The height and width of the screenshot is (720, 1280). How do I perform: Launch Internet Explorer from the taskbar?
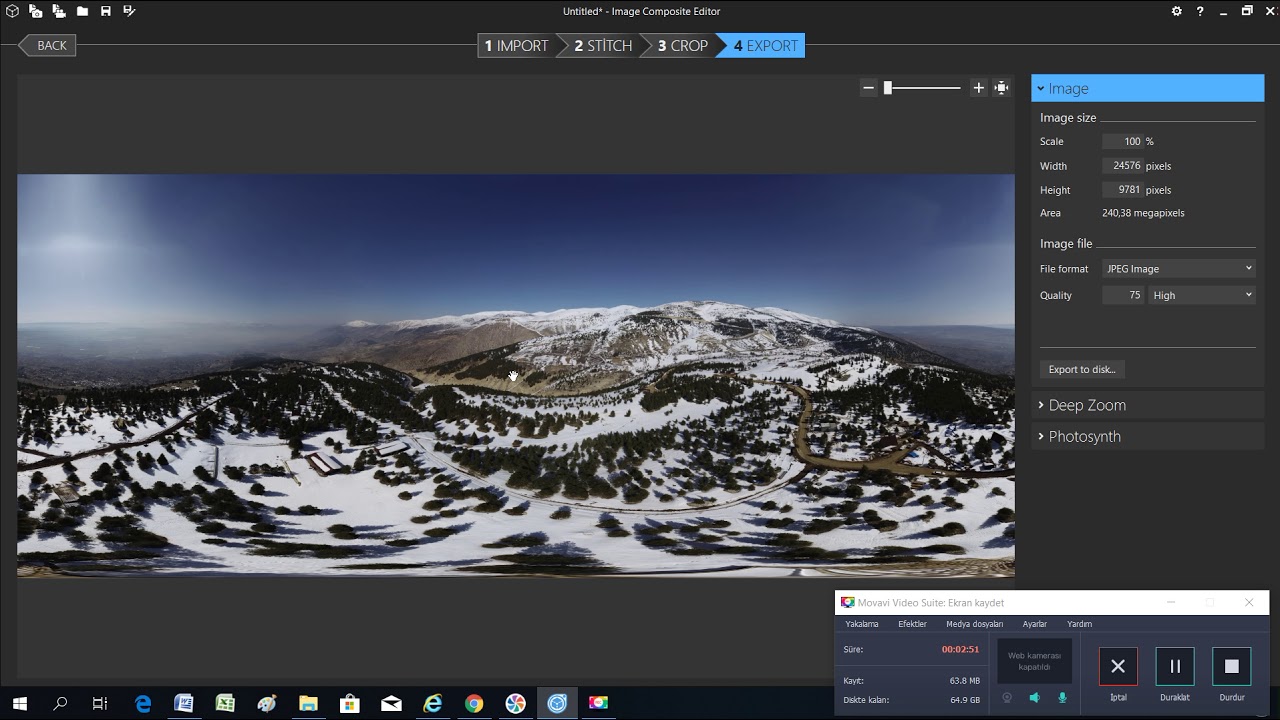click(x=432, y=703)
